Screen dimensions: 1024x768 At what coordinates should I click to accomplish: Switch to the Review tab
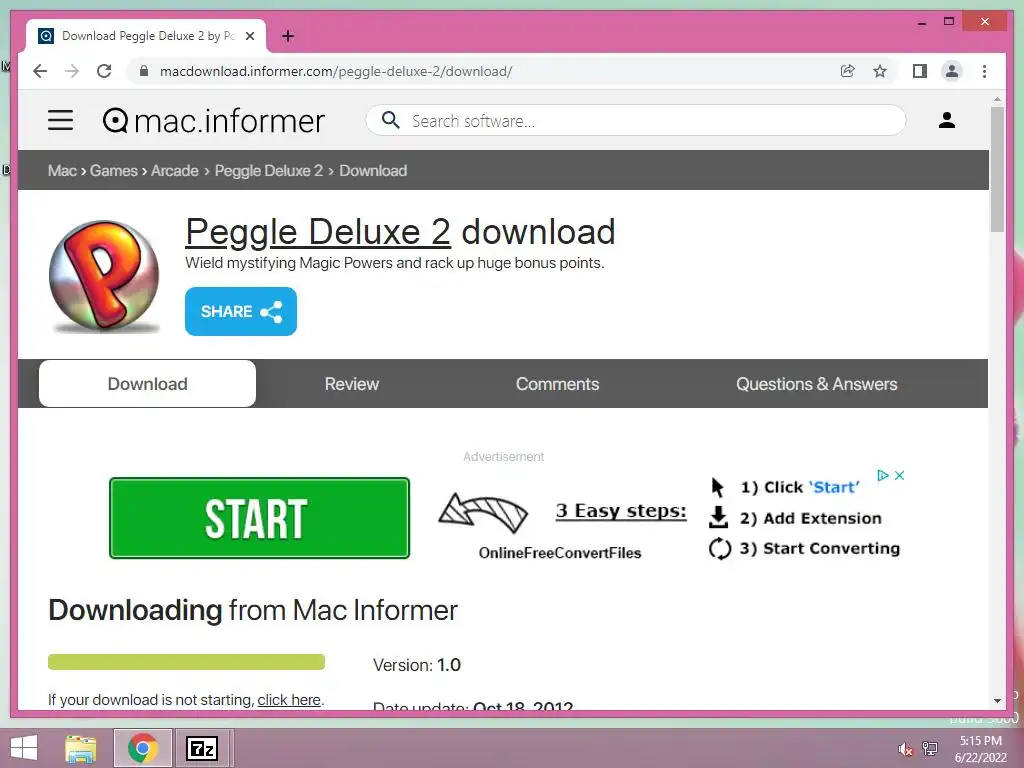tap(351, 384)
